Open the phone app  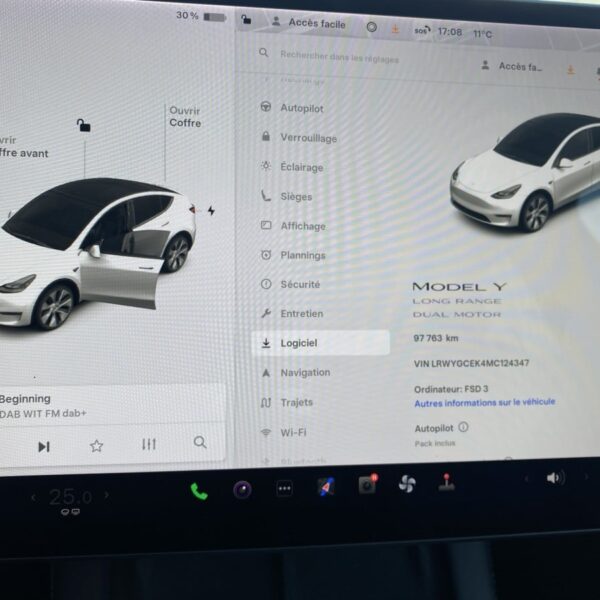coord(199,491)
